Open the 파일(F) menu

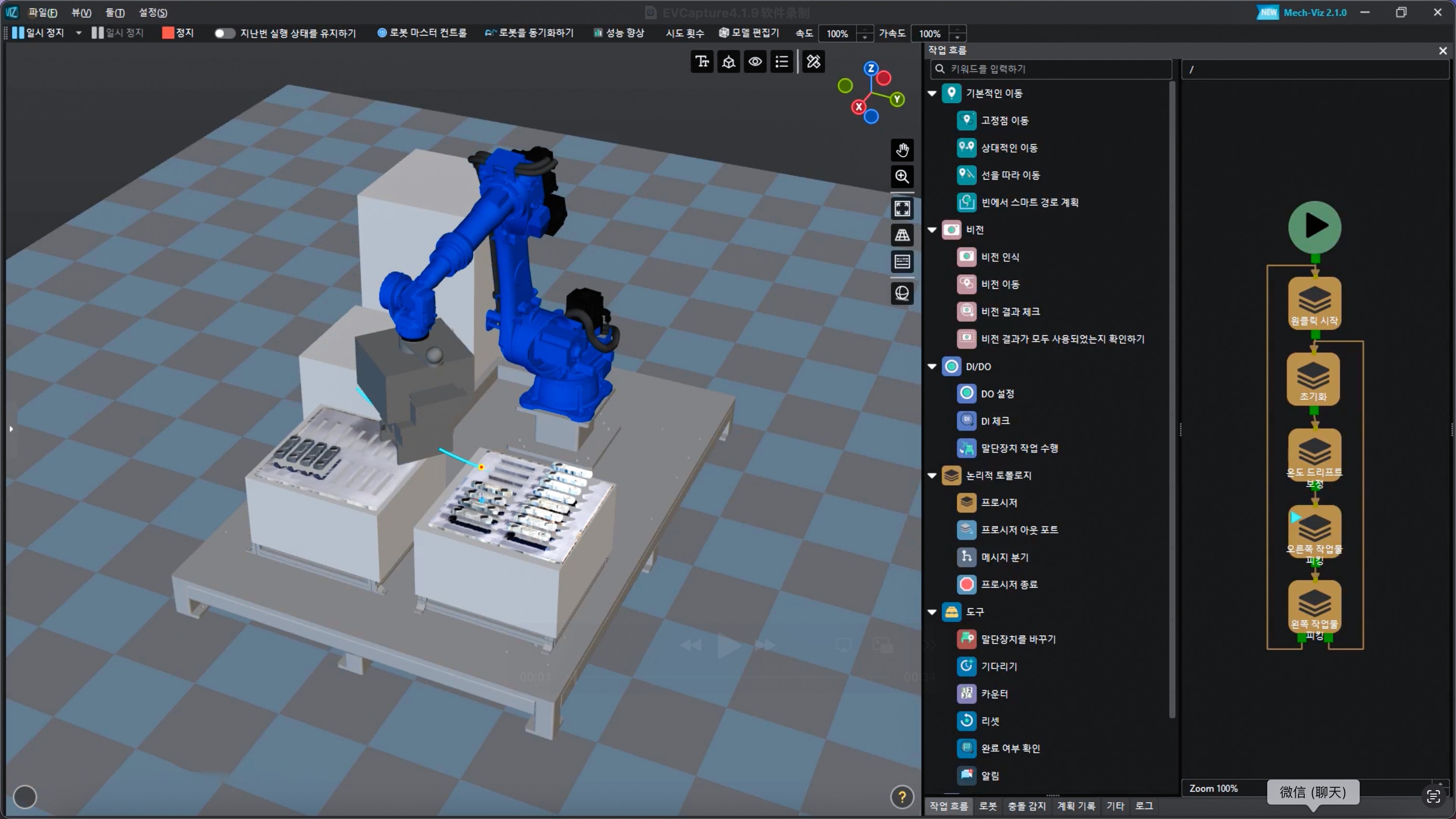click(x=42, y=13)
